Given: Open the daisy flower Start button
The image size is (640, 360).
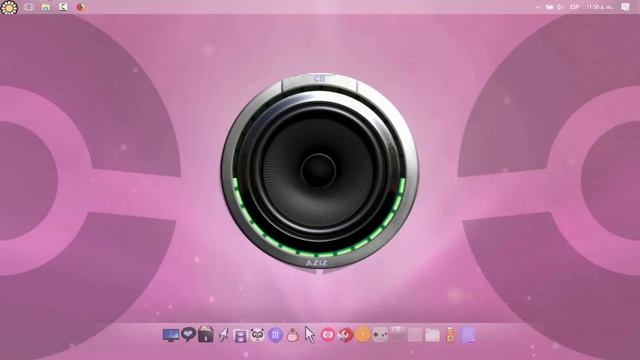Looking at the screenshot, I should pos(9,7).
